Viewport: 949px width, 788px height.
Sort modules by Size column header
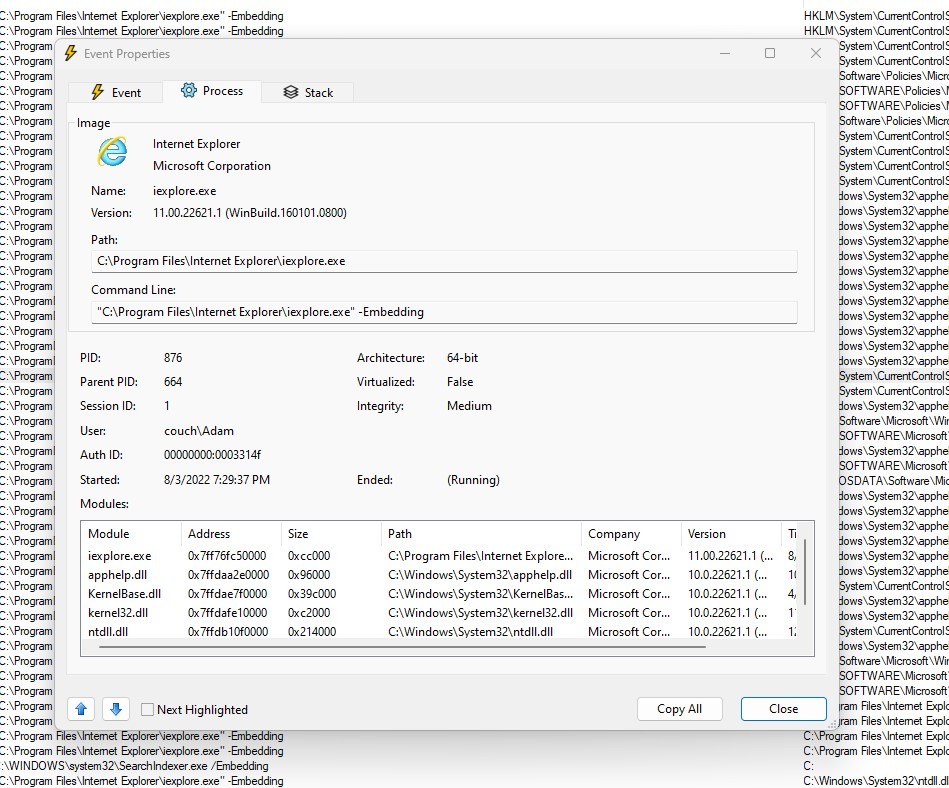tap(331, 534)
